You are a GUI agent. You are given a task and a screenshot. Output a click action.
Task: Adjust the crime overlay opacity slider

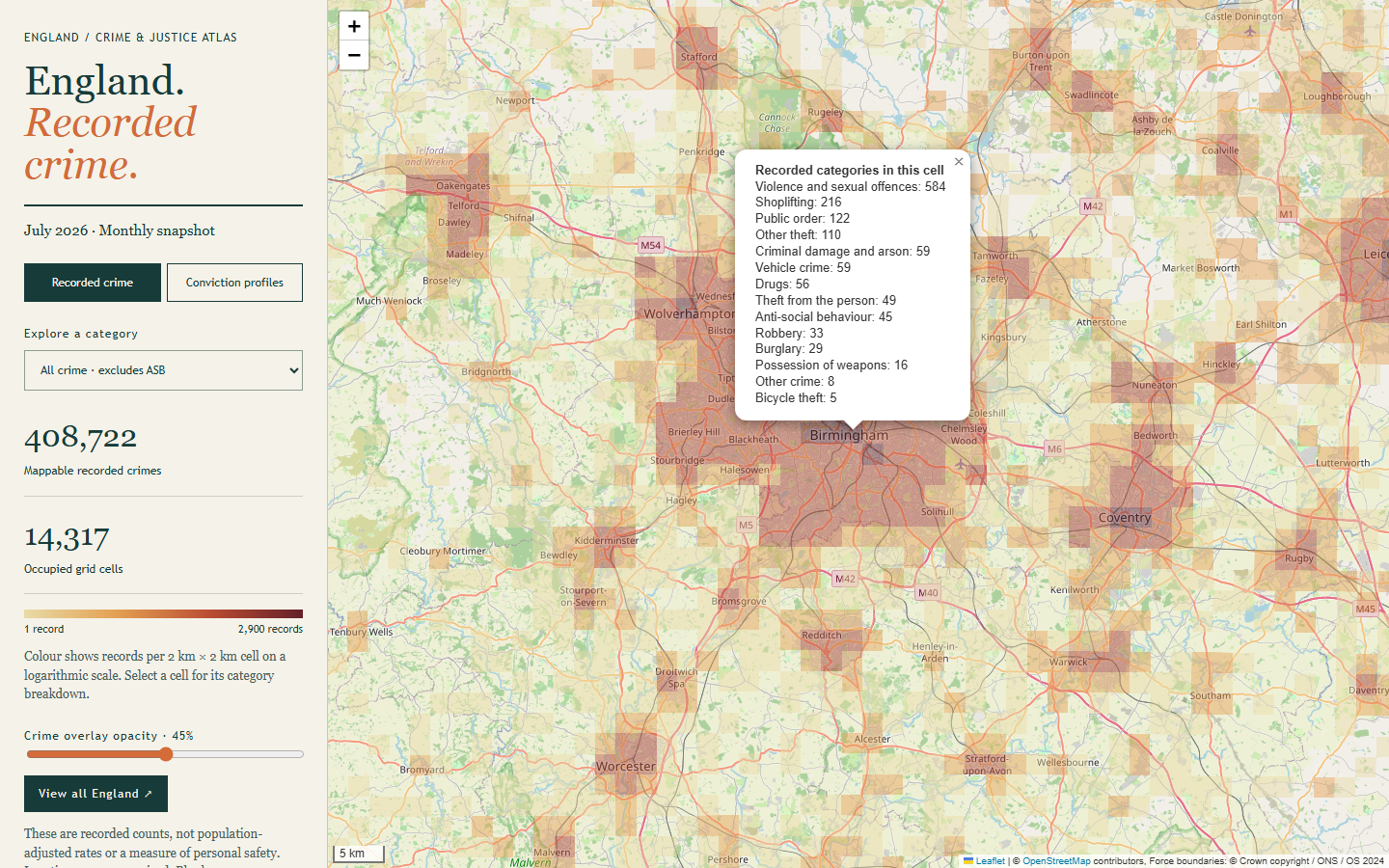coord(165,754)
